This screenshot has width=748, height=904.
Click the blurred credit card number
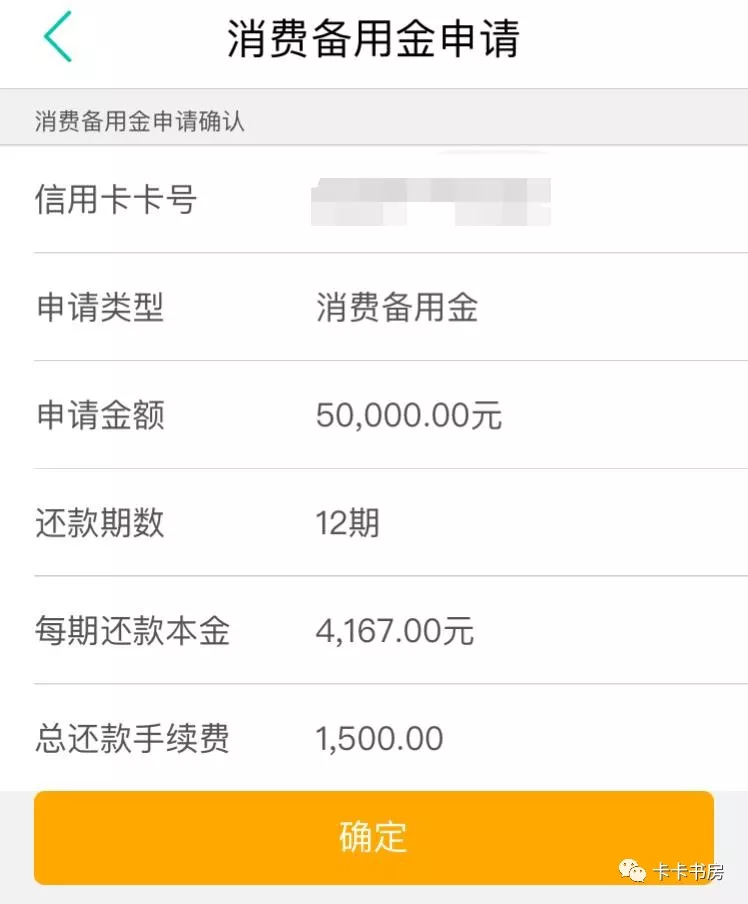coord(431,199)
